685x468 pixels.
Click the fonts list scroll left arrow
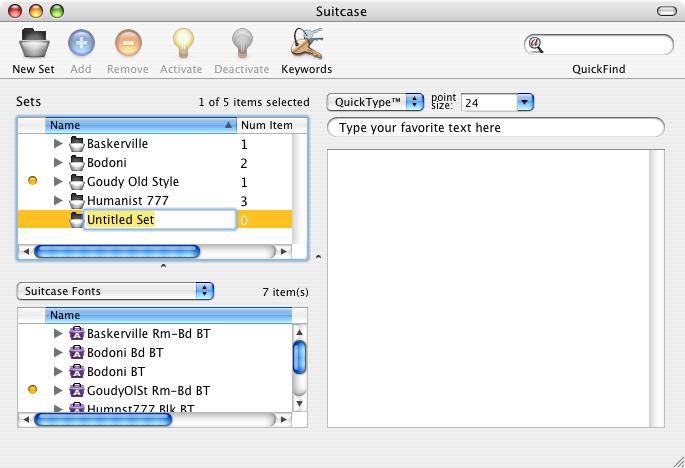[26, 419]
